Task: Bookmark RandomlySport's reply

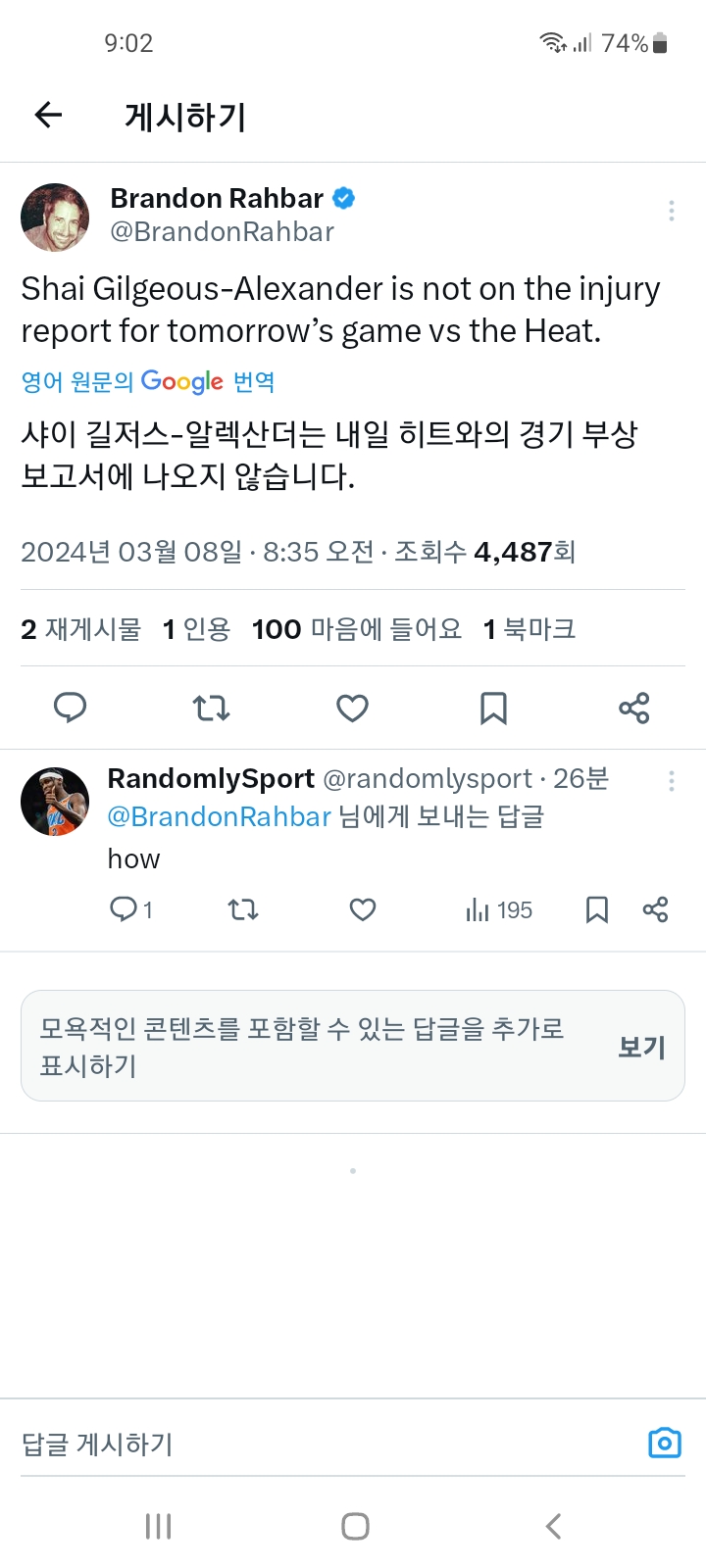Action: point(596,909)
